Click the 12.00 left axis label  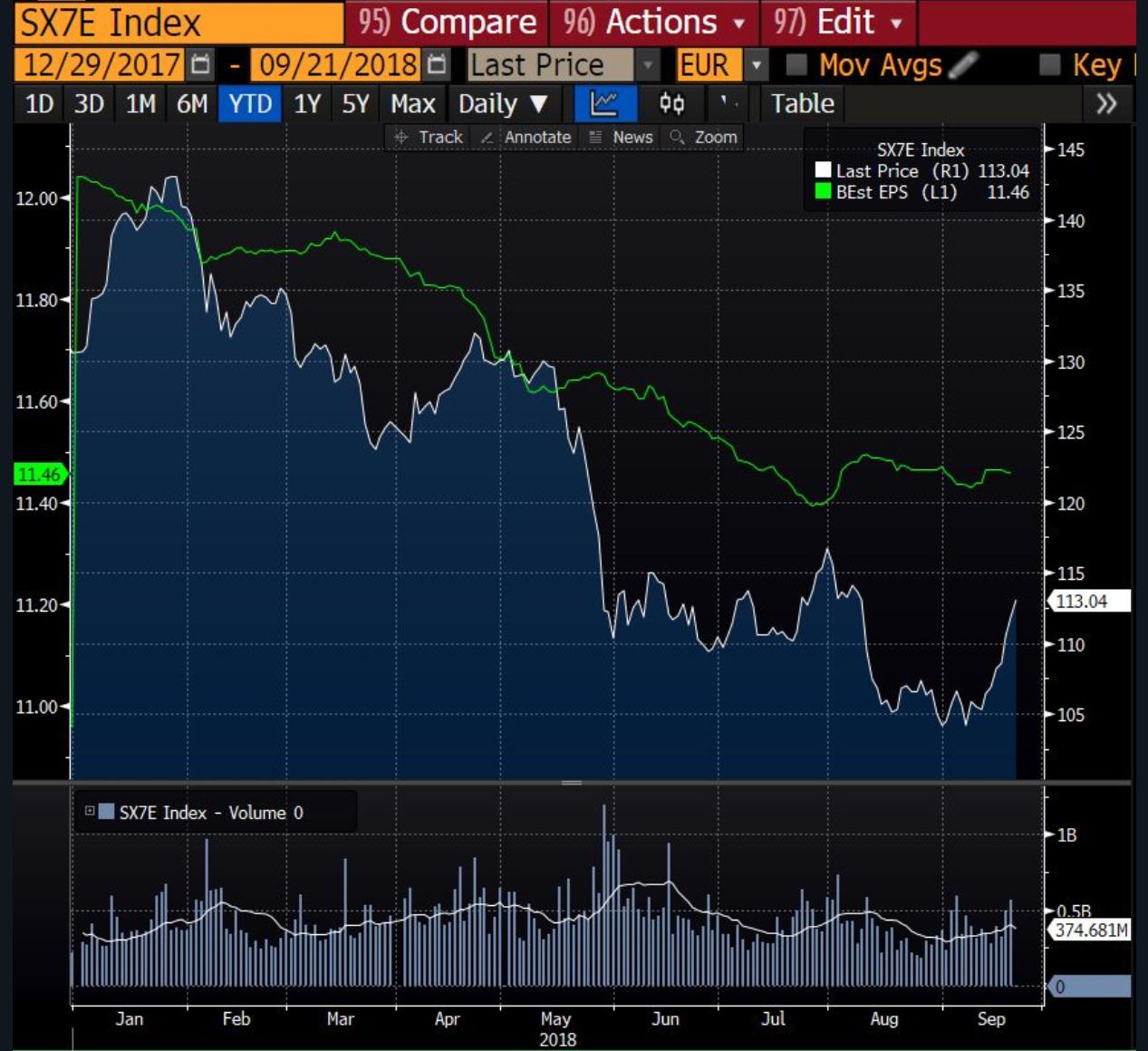tap(36, 198)
